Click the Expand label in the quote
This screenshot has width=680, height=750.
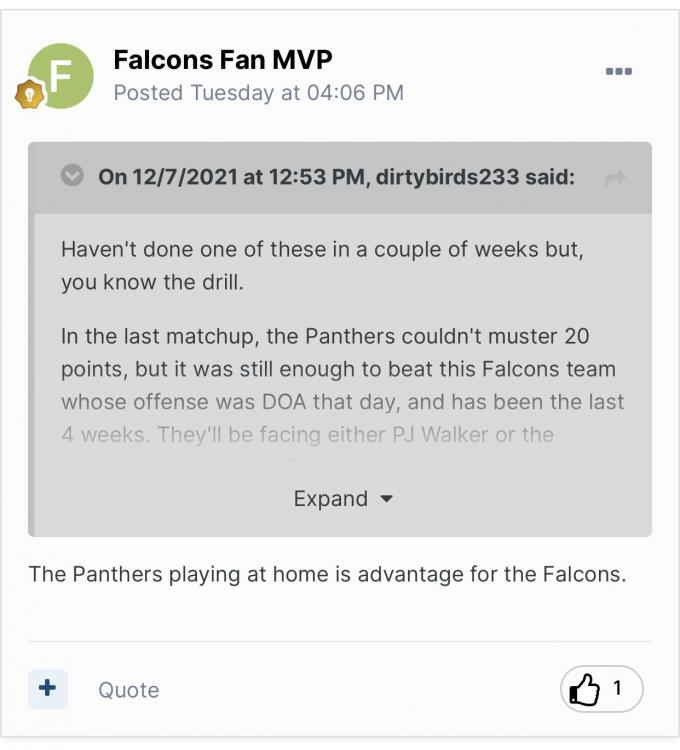tap(330, 498)
